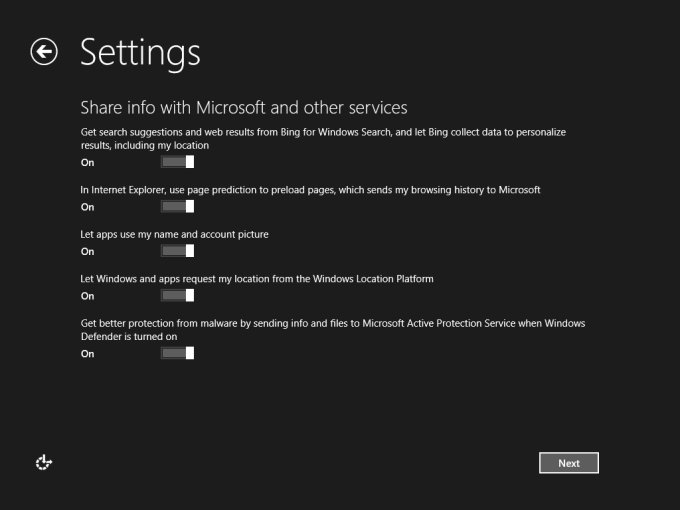Click the "On" label beside the Bing toggle

88,162
